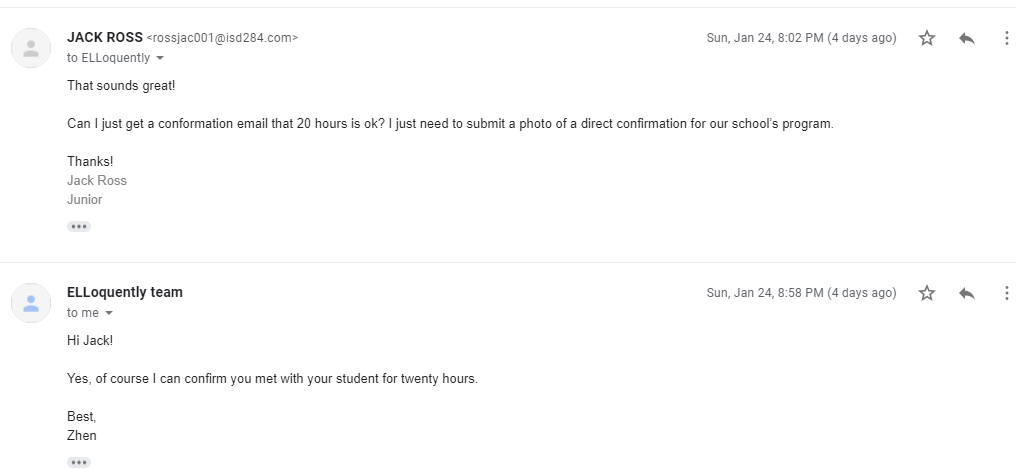The image size is (1025, 470).
Task: Click the 8:02 PM message timestamp
Action: click(801, 38)
